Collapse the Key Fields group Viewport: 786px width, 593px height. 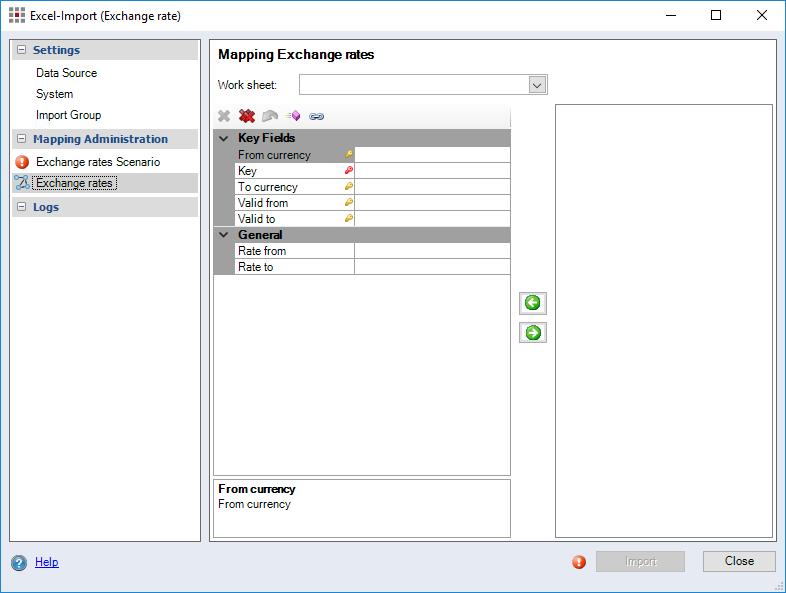224,139
